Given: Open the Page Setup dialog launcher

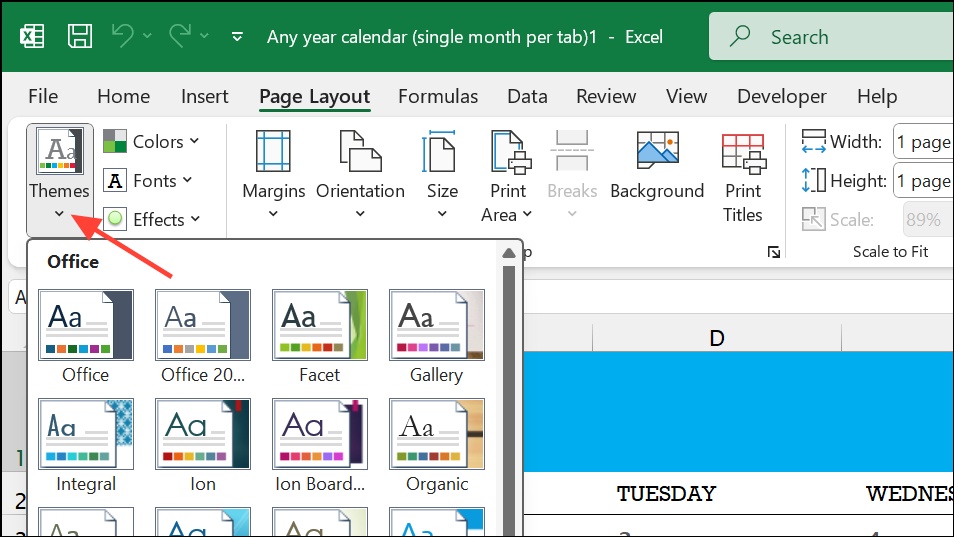Looking at the screenshot, I should [x=773, y=252].
